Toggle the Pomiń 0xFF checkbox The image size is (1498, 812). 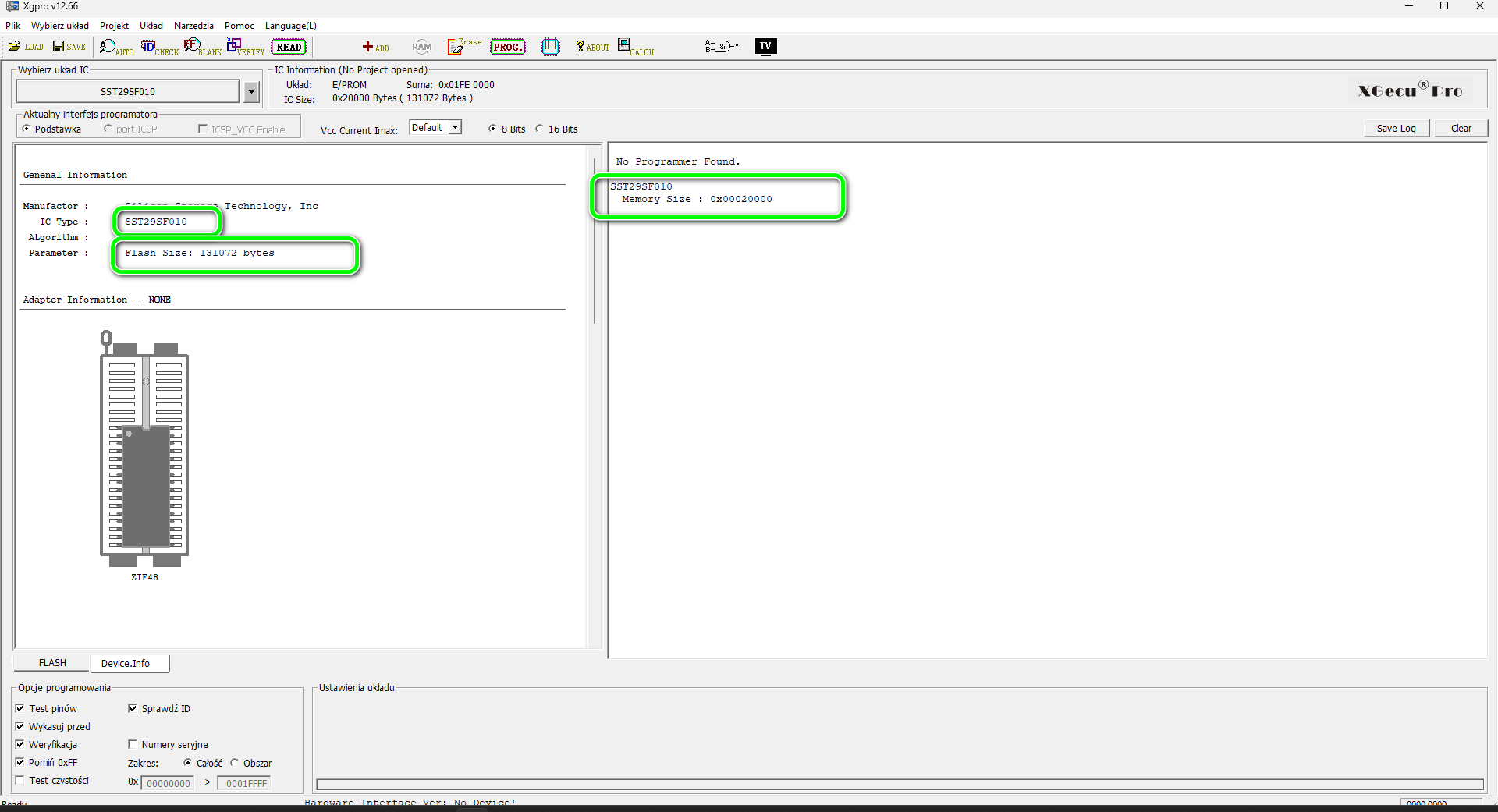(20, 762)
